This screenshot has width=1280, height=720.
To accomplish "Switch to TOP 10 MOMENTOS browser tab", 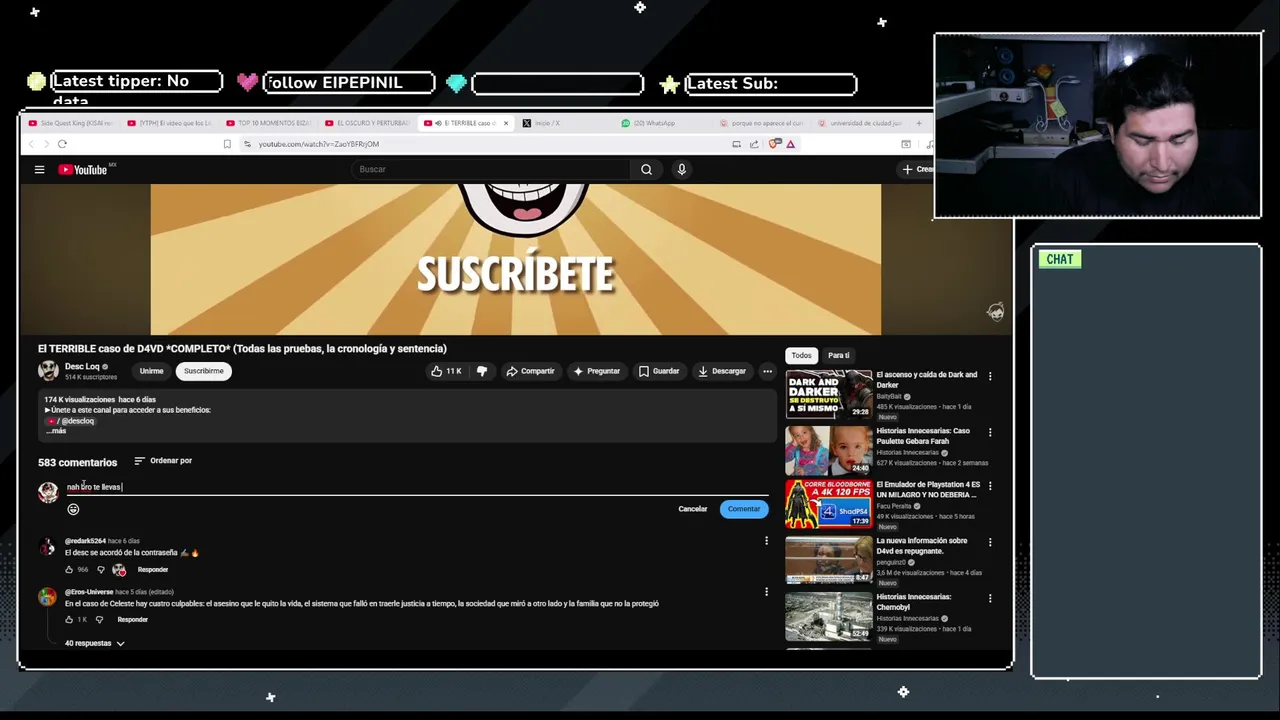I will [268, 123].
